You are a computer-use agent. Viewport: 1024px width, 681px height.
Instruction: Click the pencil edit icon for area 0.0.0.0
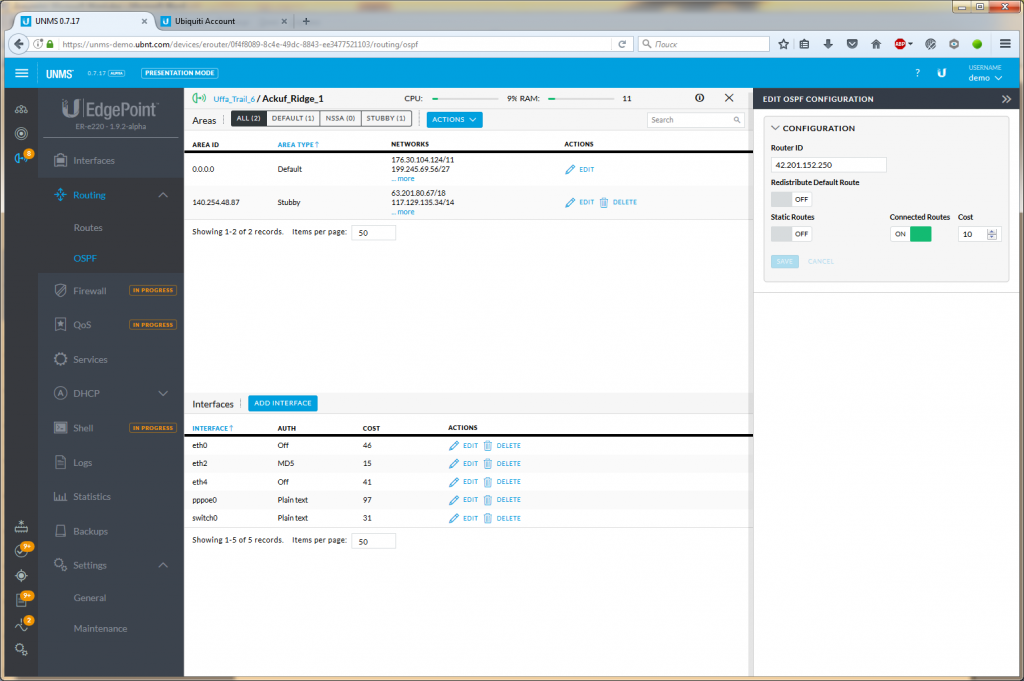pyautogui.click(x=570, y=169)
